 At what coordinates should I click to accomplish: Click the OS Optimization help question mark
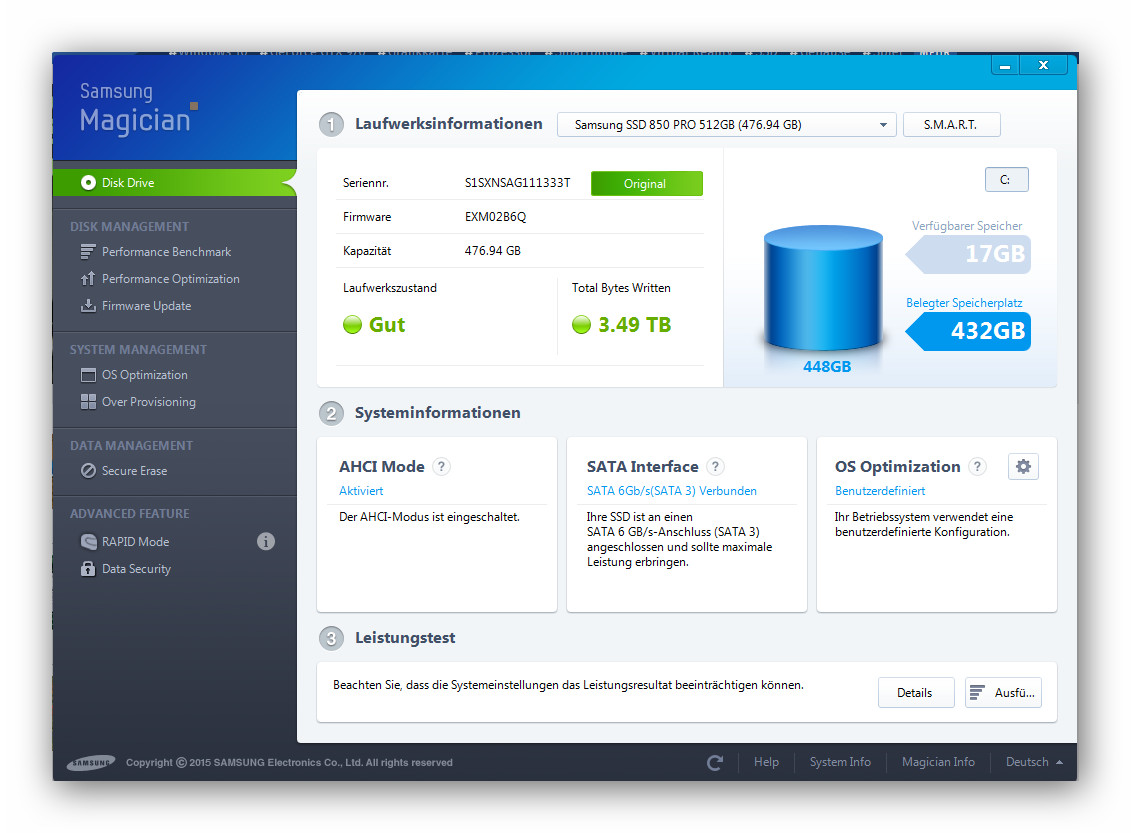tap(977, 467)
